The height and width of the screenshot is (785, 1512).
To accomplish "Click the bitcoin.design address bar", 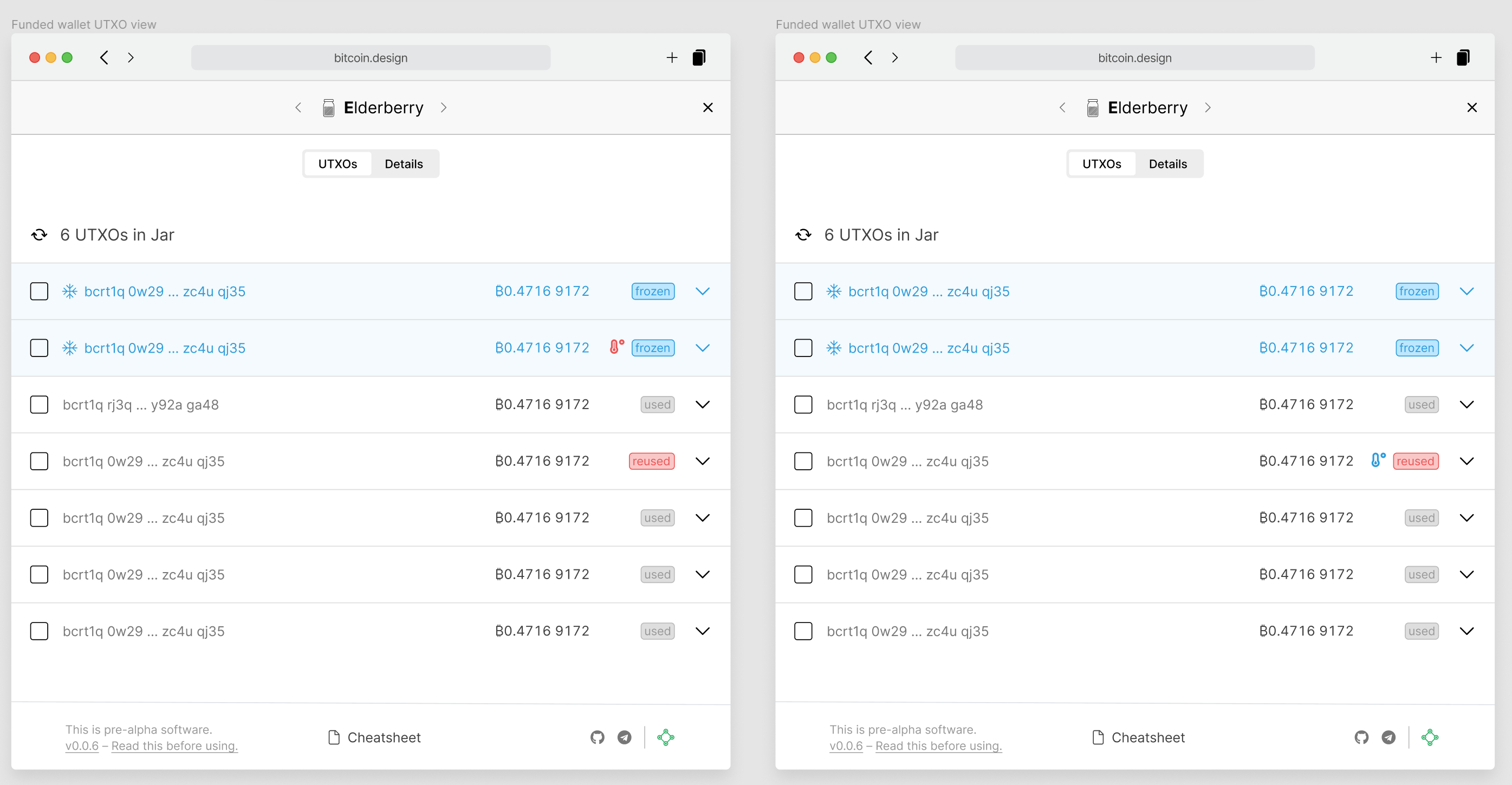I will click(371, 57).
